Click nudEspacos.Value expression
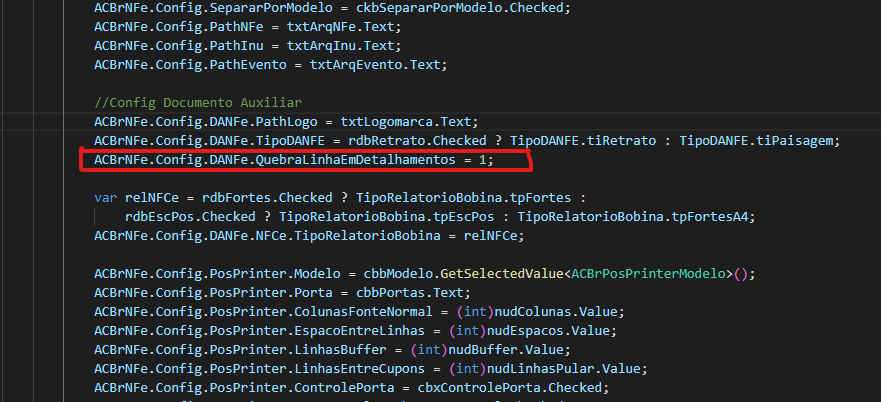Screen dimensions: 881x402 point(548,330)
